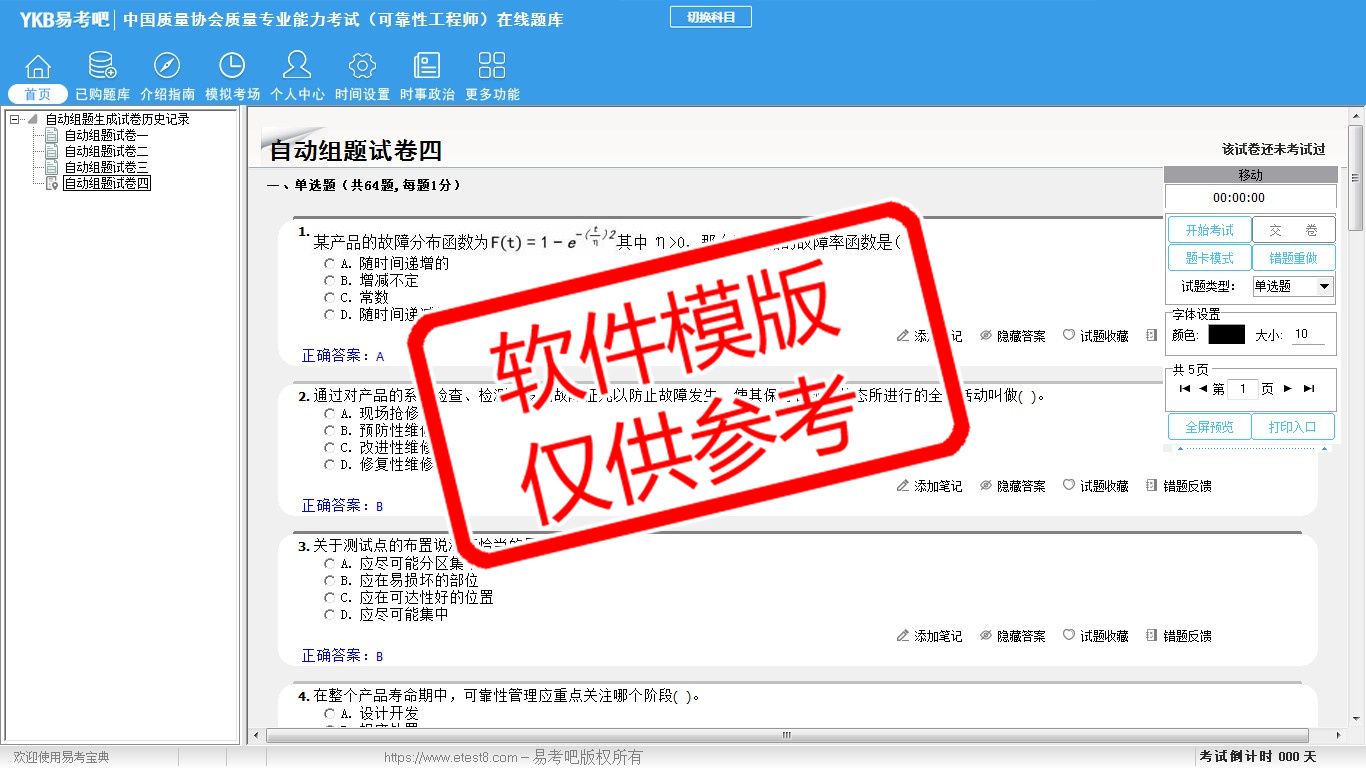Click font size field showing 10

pyautogui.click(x=1310, y=335)
